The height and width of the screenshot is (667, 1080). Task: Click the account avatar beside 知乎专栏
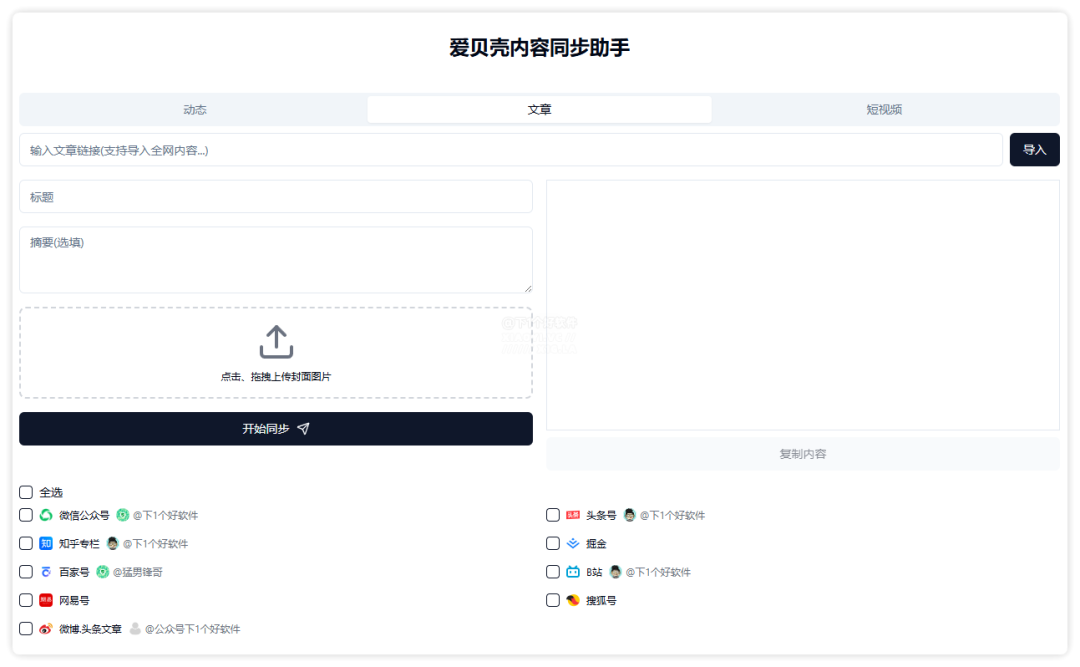pos(113,544)
